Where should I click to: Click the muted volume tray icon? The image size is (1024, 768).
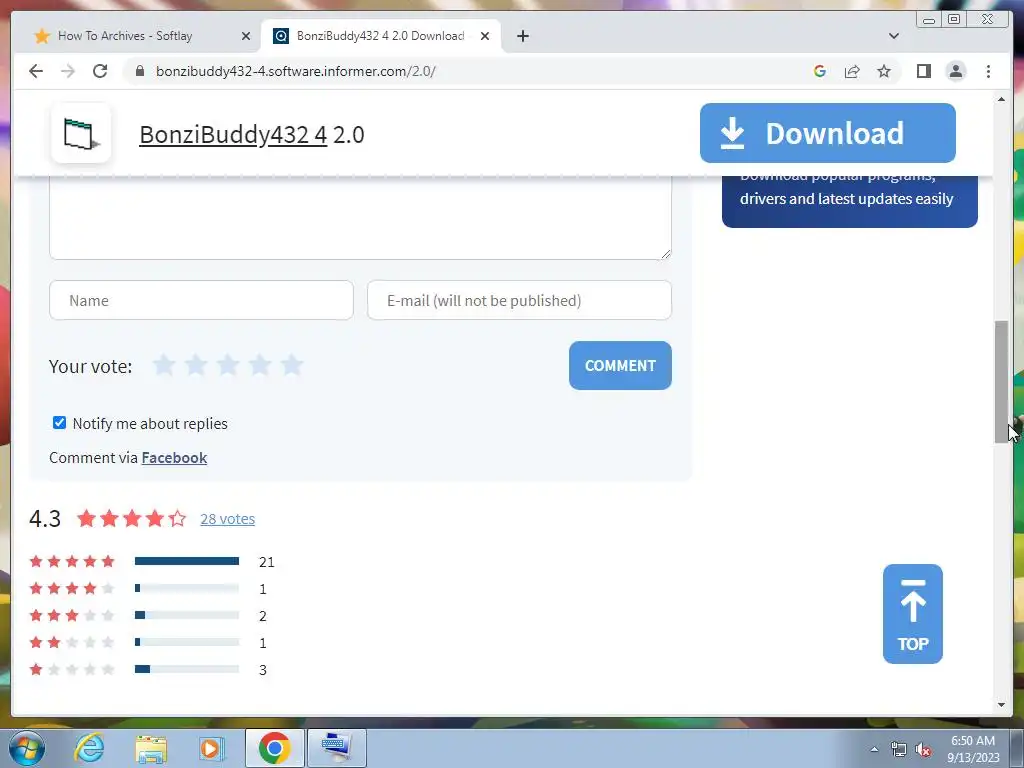(x=923, y=750)
